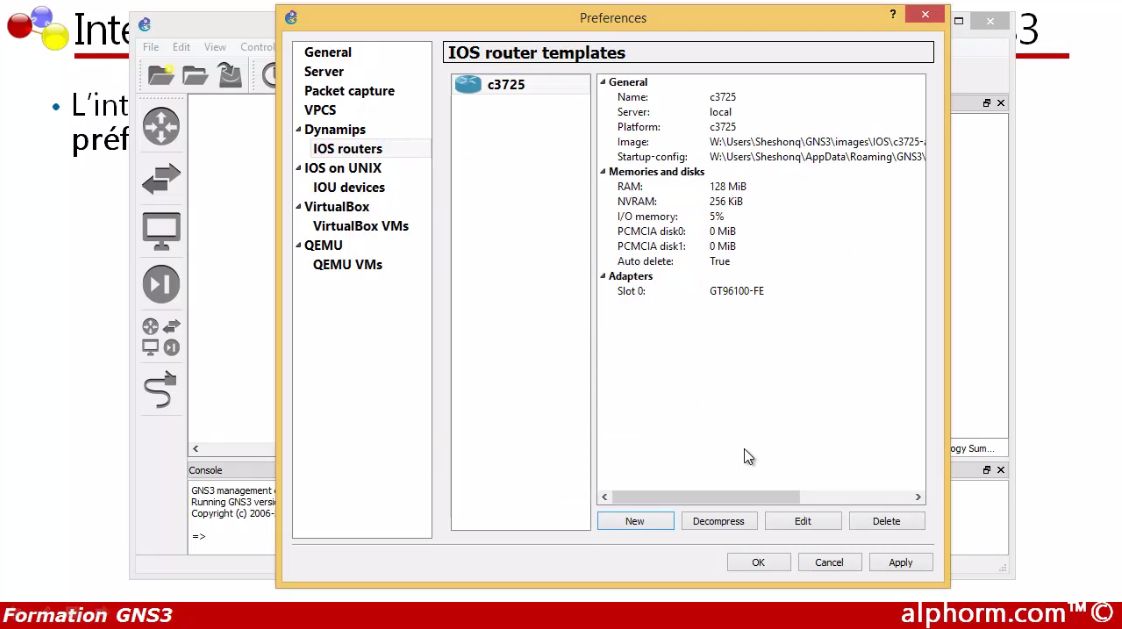This screenshot has width=1122, height=629.
Task: Close the lower right dock panel
Action: pos(1000,470)
